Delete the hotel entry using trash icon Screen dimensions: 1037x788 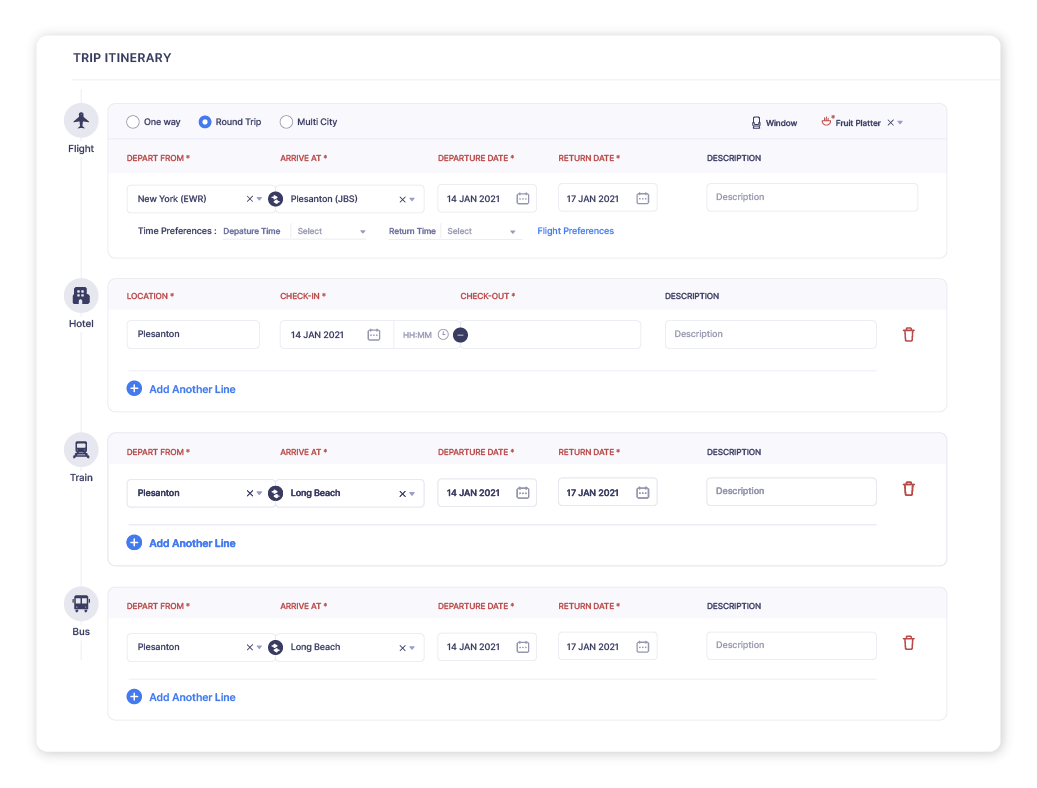908,334
